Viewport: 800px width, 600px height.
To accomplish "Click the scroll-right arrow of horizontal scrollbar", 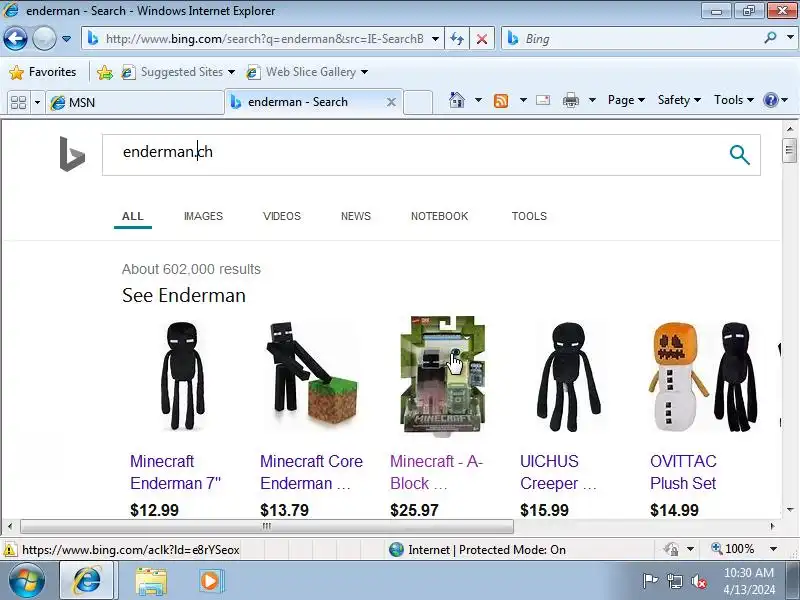I will 772,526.
